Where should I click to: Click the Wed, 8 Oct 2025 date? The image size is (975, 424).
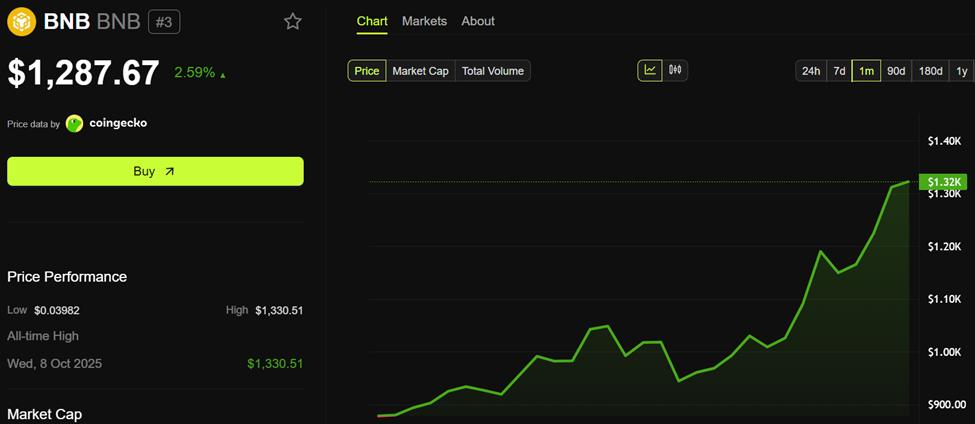[55, 364]
